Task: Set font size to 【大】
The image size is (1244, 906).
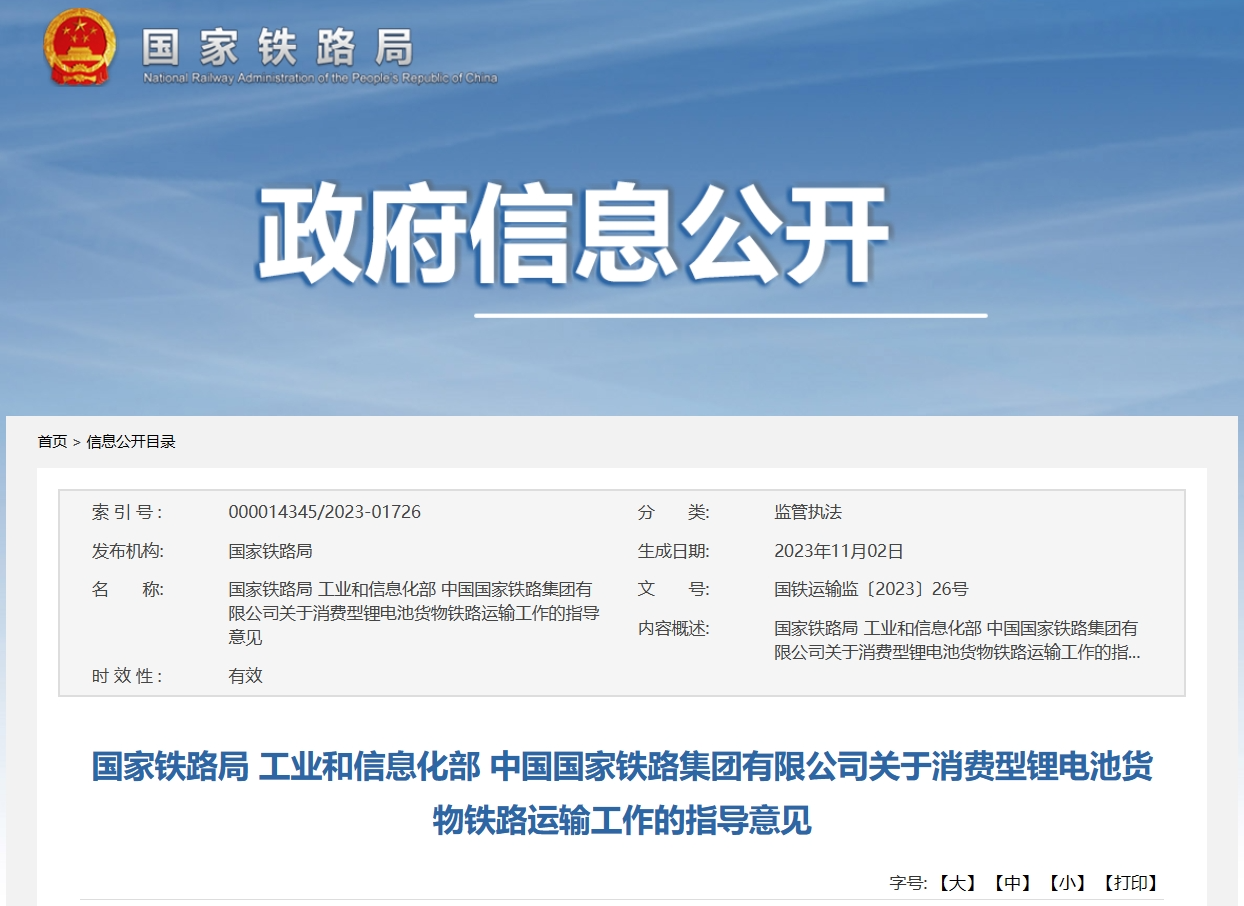Action: pyautogui.click(x=957, y=883)
